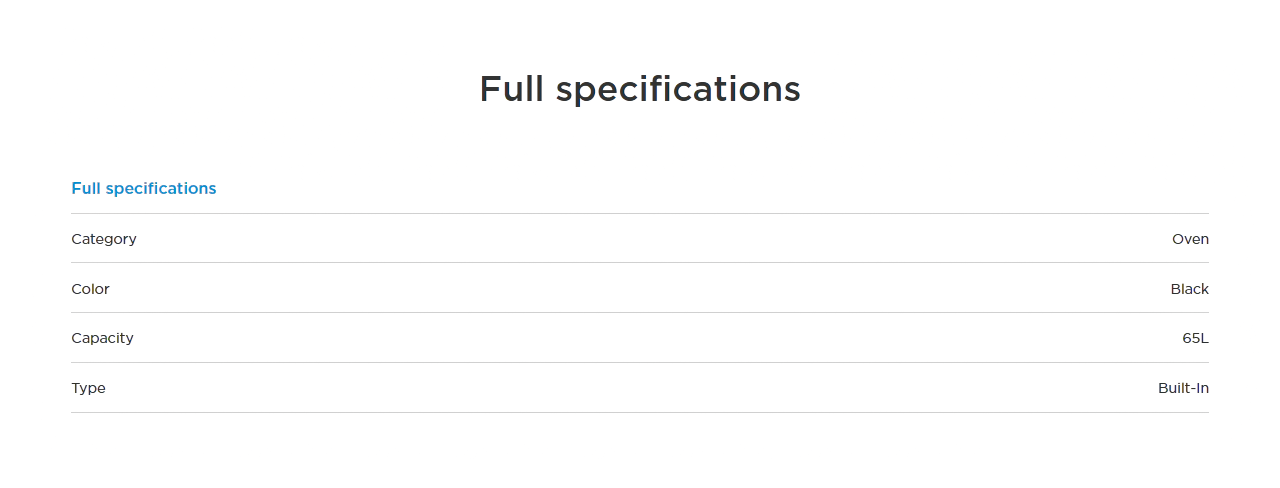Select the Oven value in the Category row

1190,239
